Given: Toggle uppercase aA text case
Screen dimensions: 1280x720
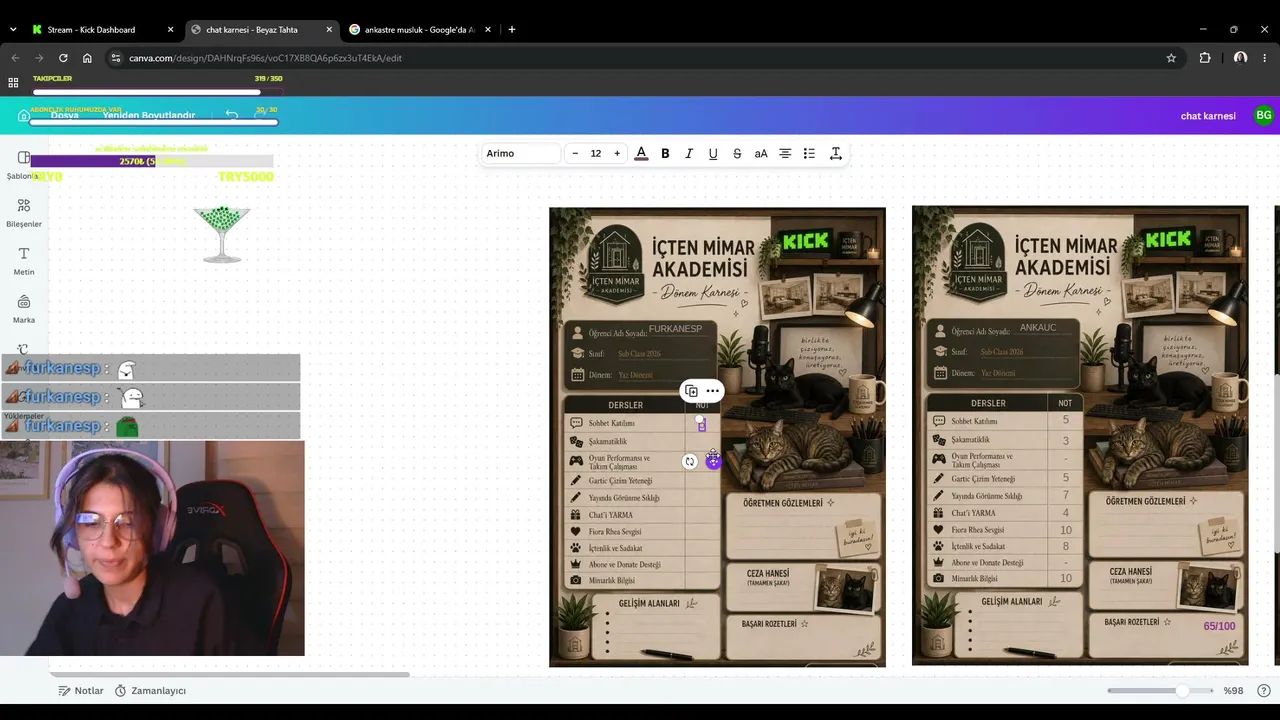Looking at the screenshot, I should click(761, 154).
